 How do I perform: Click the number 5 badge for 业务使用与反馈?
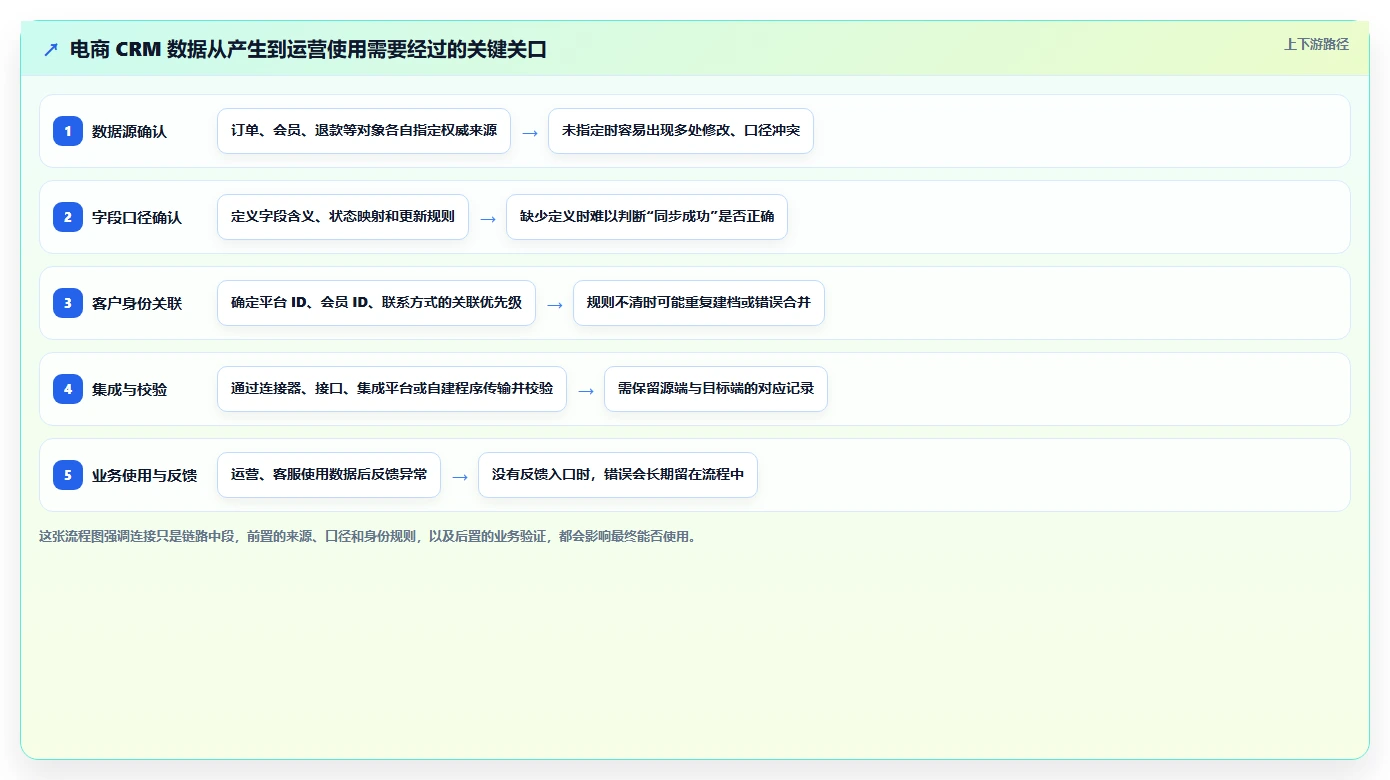pyautogui.click(x=68, y=475)
